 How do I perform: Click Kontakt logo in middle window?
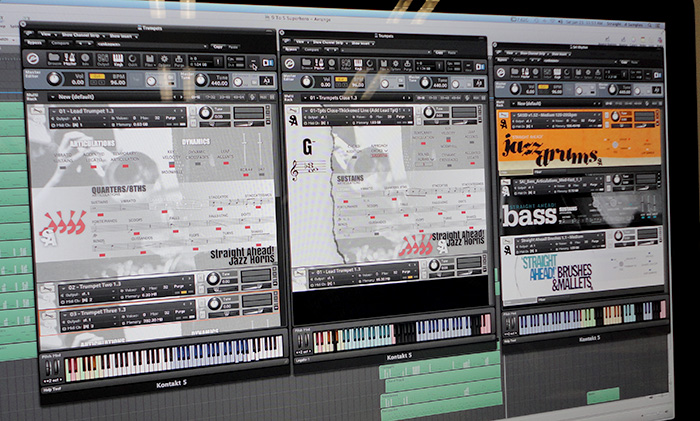point(289,64)
